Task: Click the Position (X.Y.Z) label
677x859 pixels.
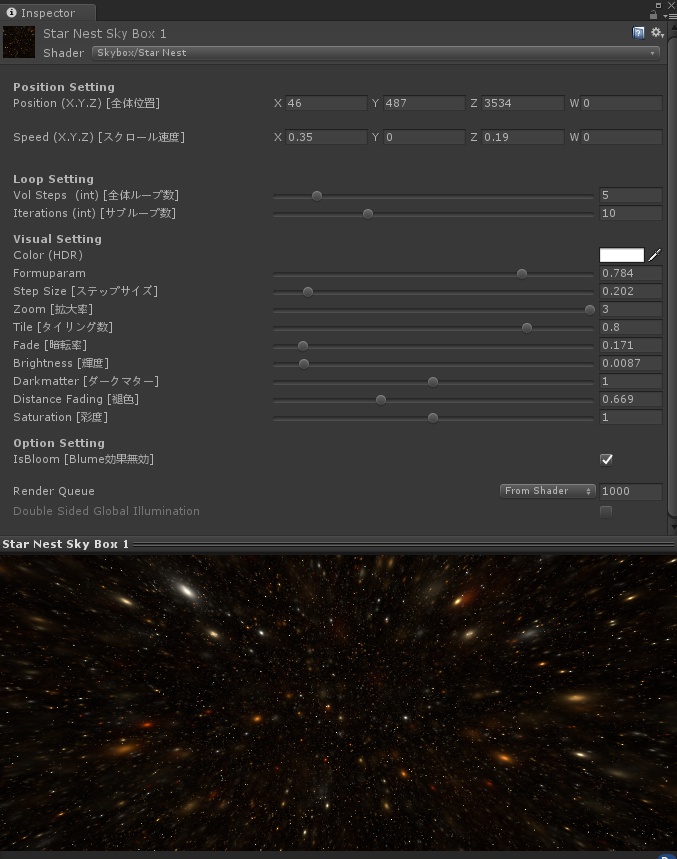Action: click(x=87, y=103)
